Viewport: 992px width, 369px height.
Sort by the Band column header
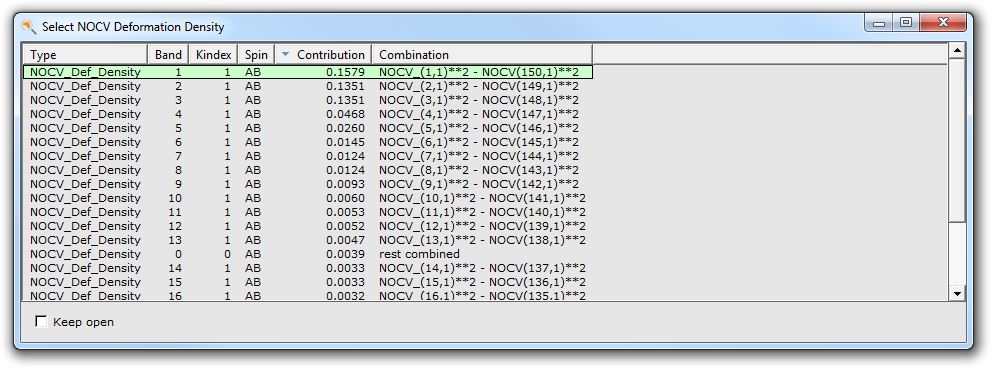pyautogui.click(x=168, y=54)
